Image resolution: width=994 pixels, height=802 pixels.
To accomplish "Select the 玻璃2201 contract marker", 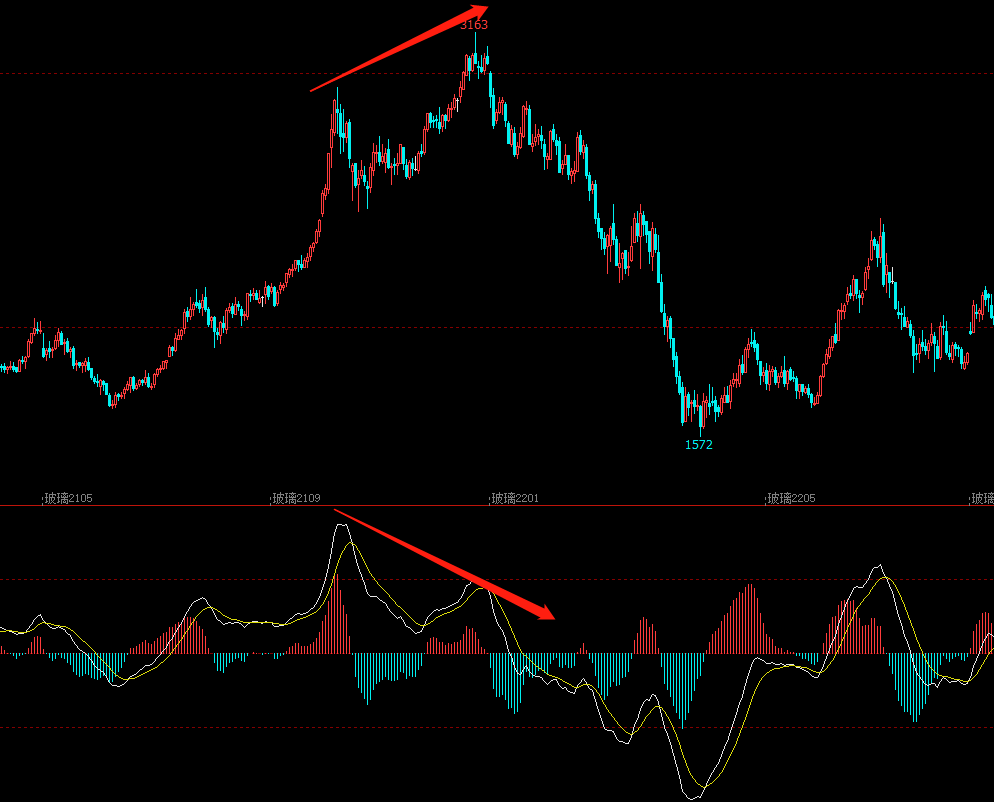I will pyautogui.click(x=514, y=498).
